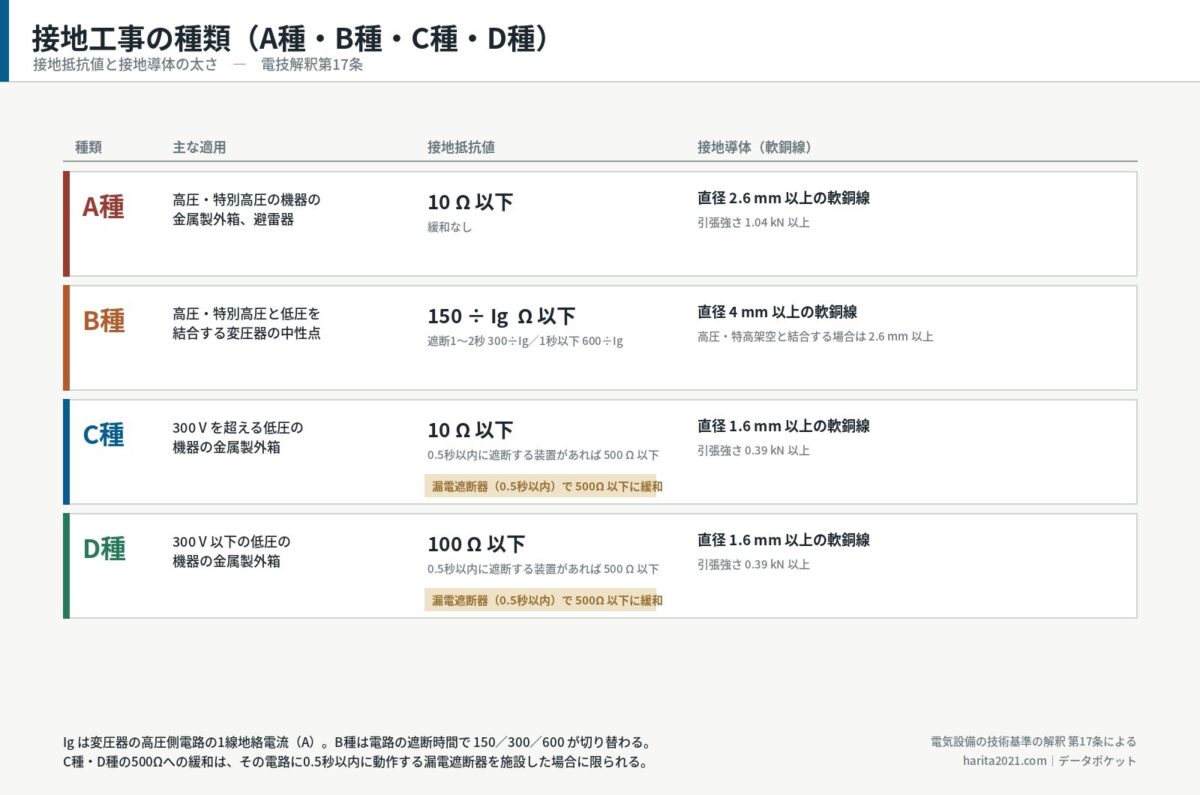Click the A種 row label
The height and width of the screenshot is (795, 1200).
103,207
